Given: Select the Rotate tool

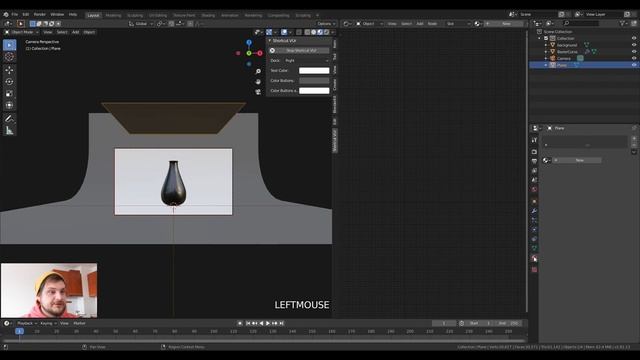Looking at the screenshot, I should [9, 82].
